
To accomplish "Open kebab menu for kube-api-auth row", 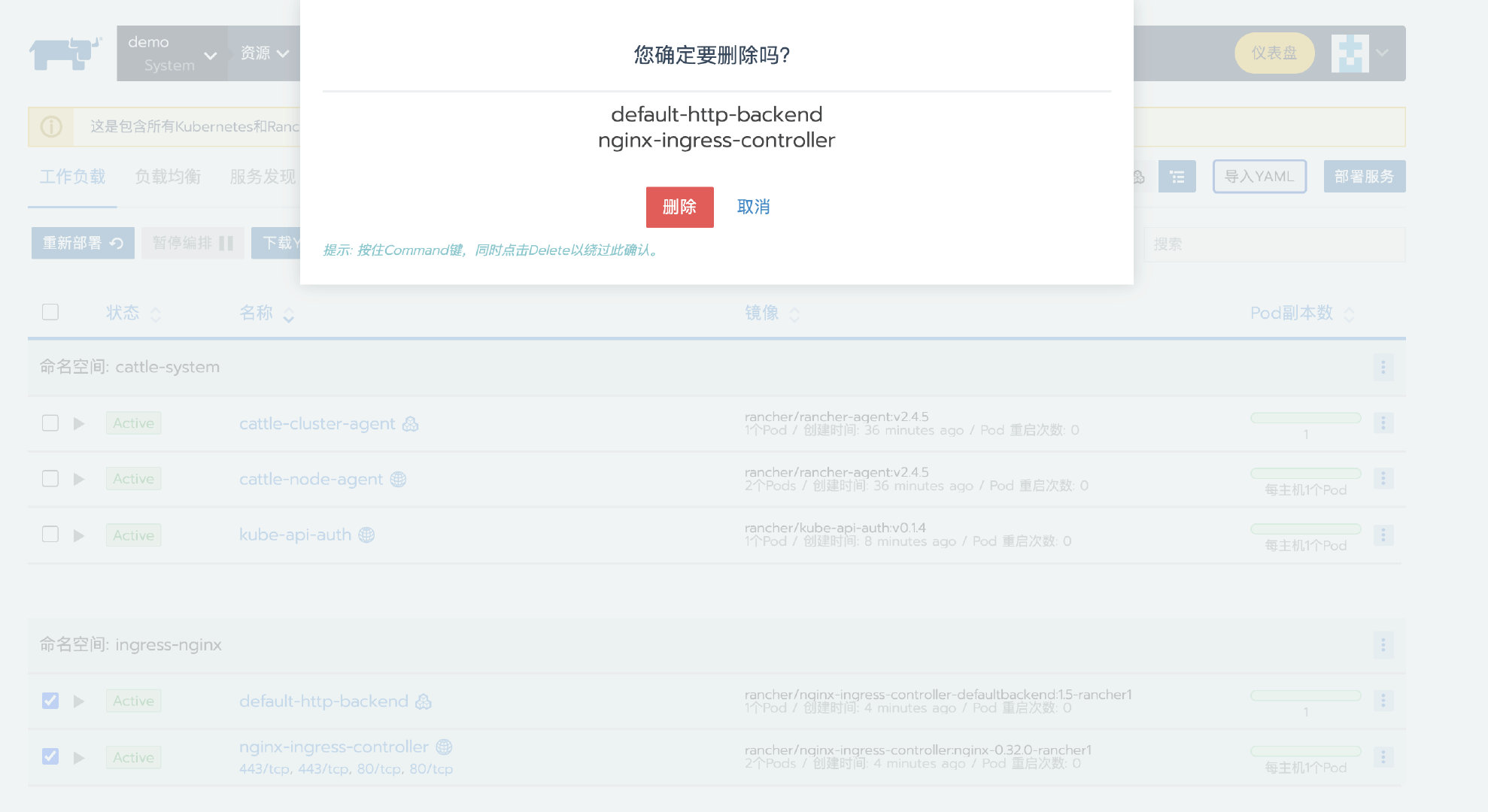I will [x=1383, y=535].
